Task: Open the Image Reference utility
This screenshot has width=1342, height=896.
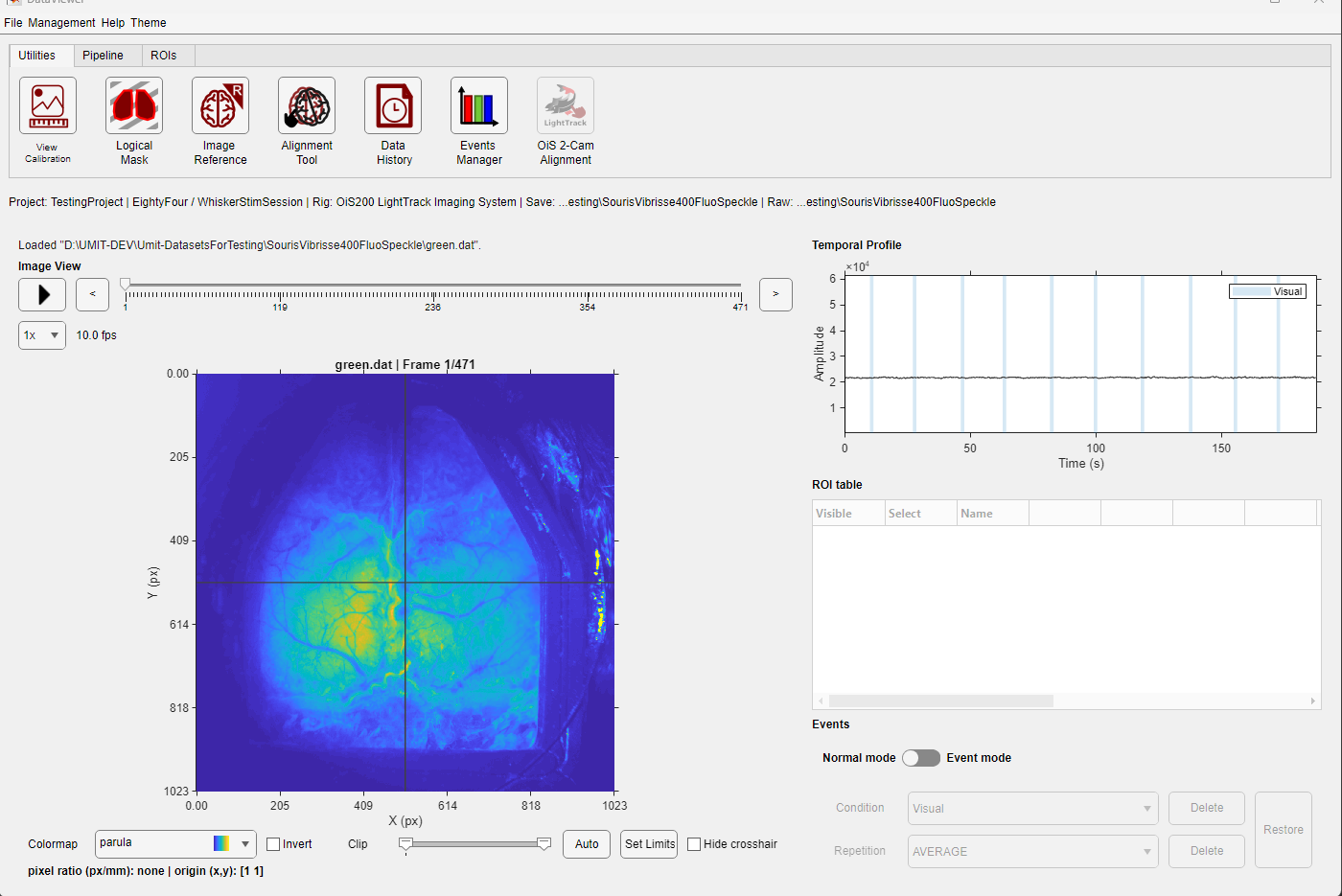Action: tap(220, 105)
